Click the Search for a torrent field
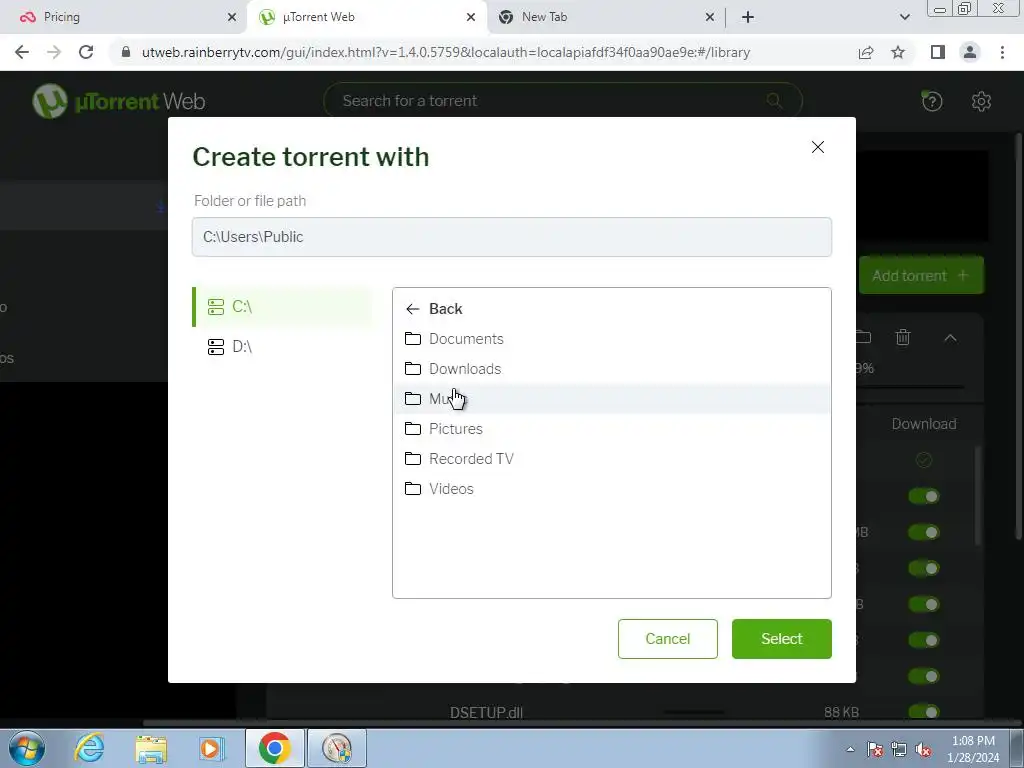1024x768 pixels. [x=562, y=101]
